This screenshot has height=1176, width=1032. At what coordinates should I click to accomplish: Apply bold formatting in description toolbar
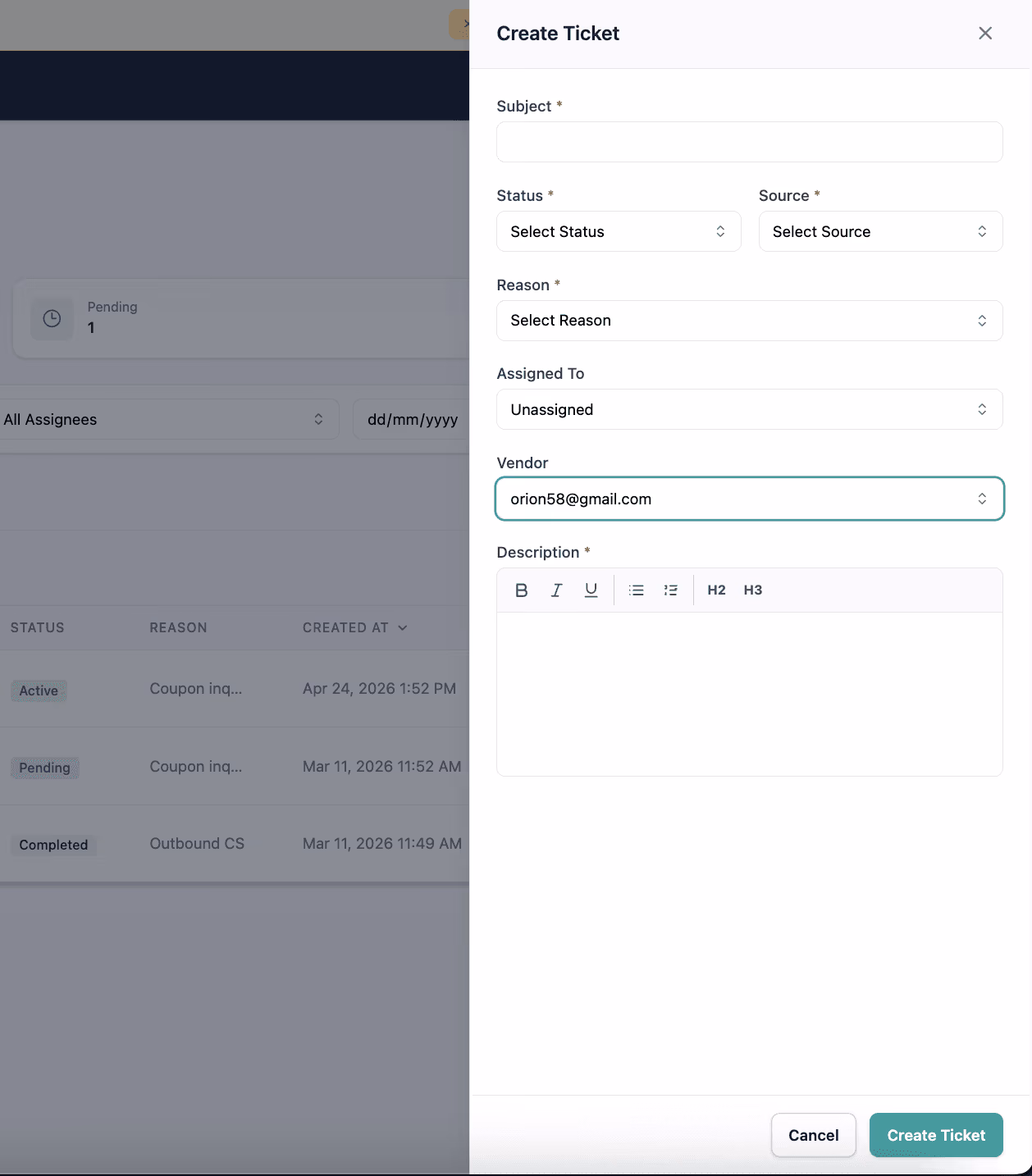tap(521, 590)
